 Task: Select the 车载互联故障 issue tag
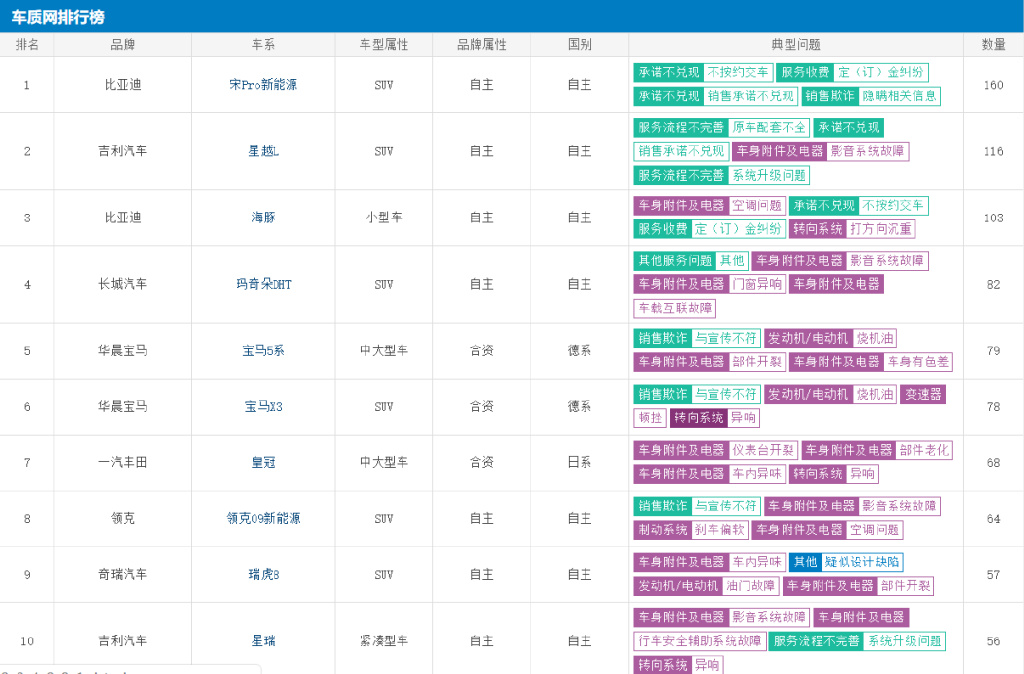(675, 308)
